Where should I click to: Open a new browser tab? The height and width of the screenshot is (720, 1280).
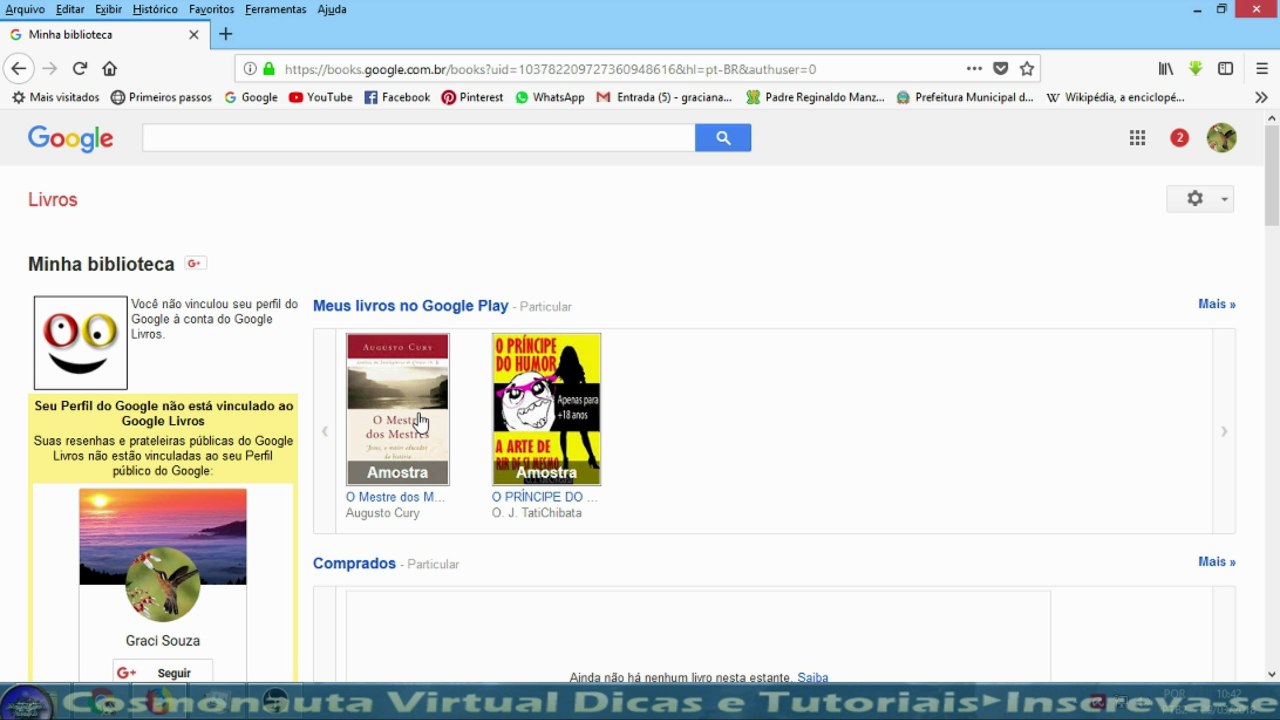pos(226,34)
